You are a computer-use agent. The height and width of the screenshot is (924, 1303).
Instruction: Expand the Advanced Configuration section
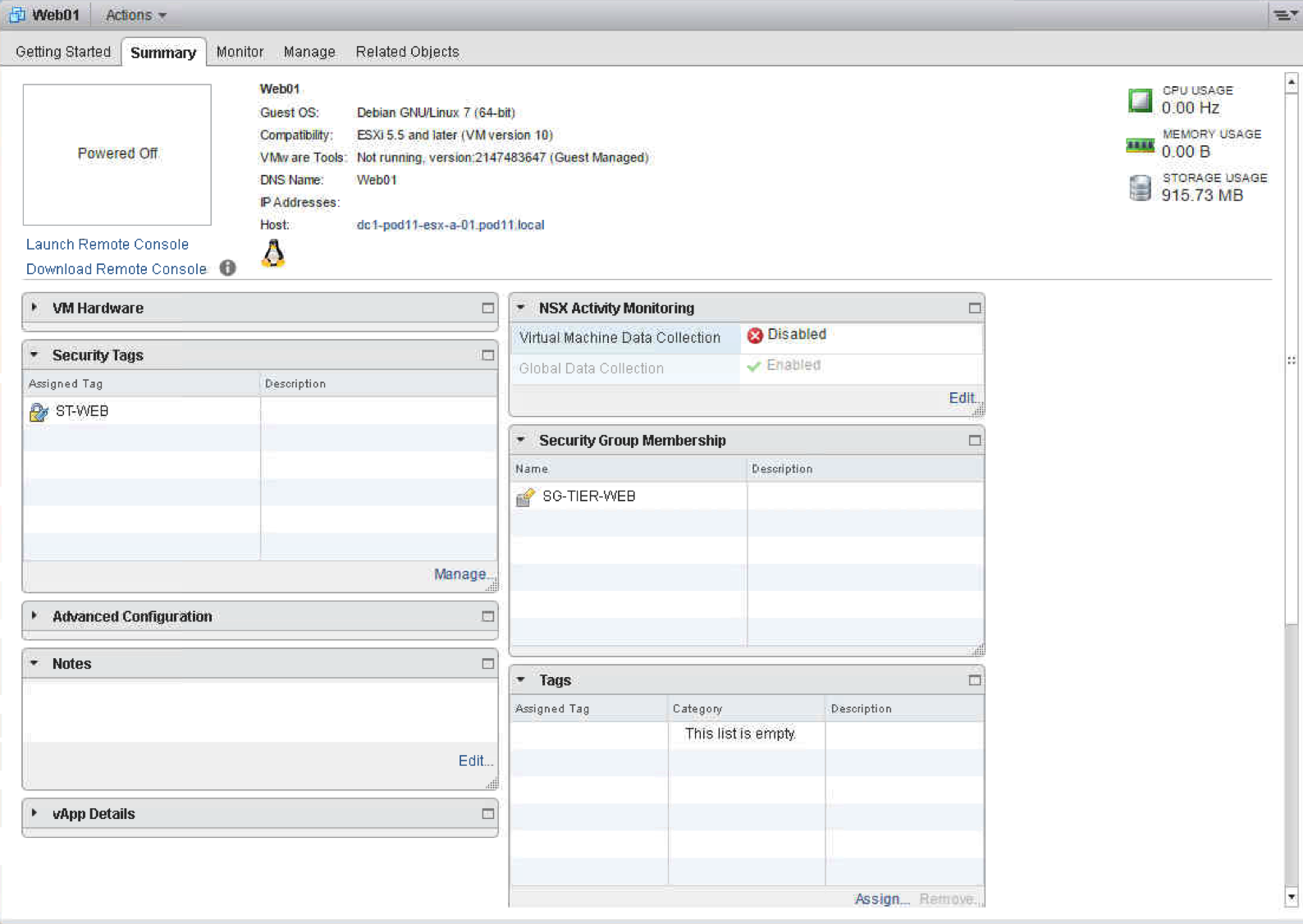[x=34, y=615]
